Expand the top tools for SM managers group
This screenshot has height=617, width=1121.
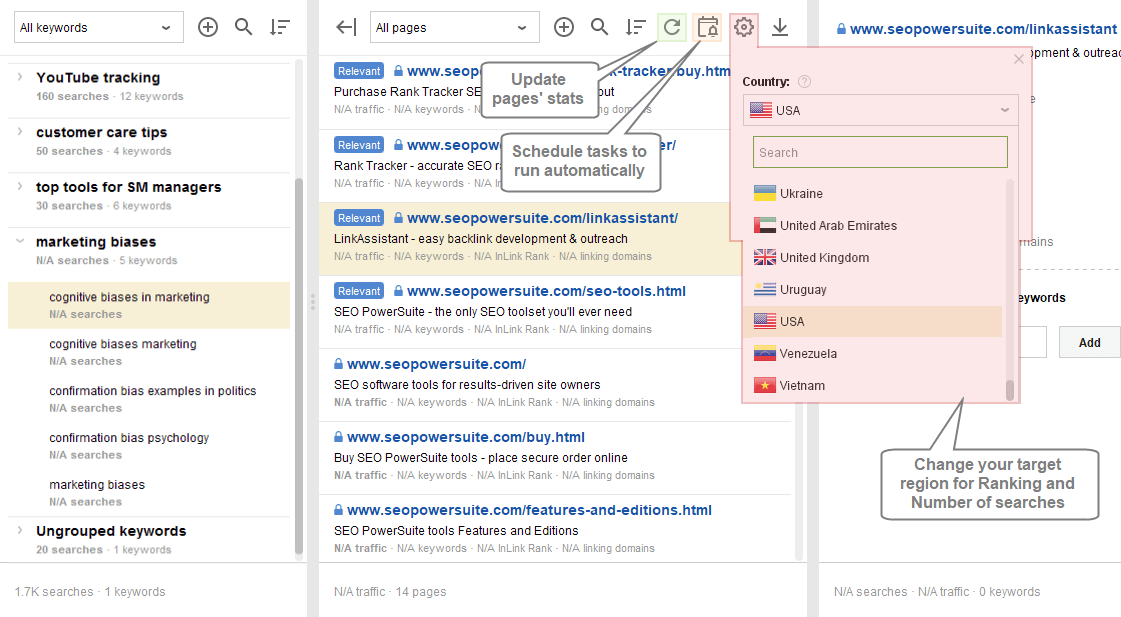(20, 186)
